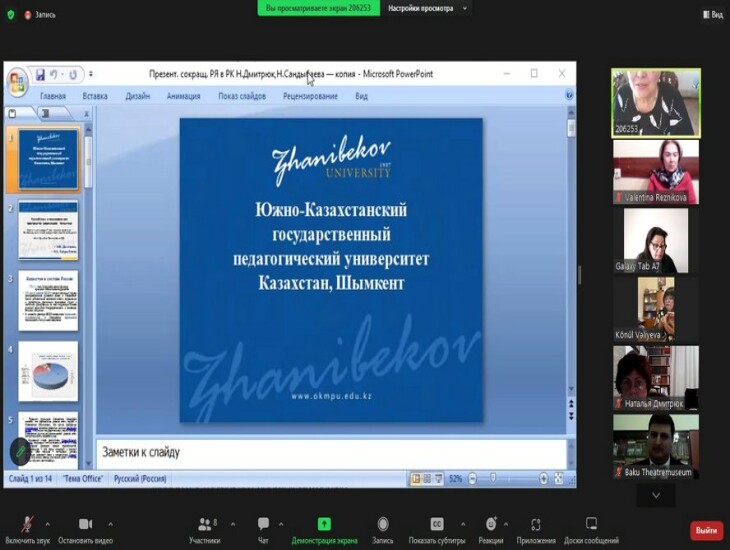Undo the last action in PowerPoint
Screen dimensions: 730x550
tap(54, 75)
